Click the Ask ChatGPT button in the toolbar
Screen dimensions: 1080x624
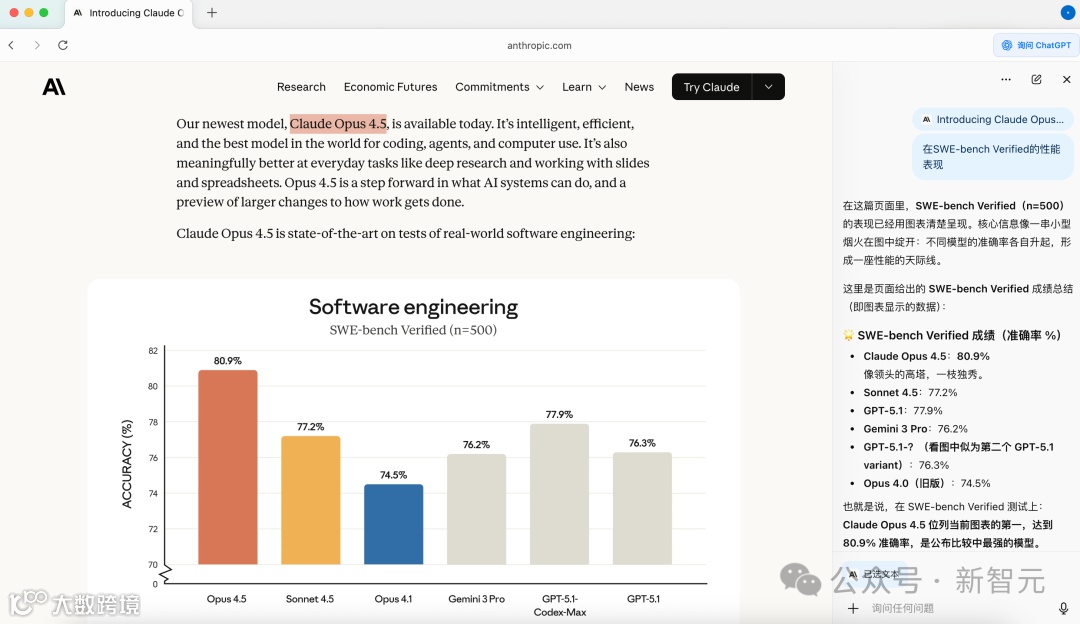pos(1036,45)
